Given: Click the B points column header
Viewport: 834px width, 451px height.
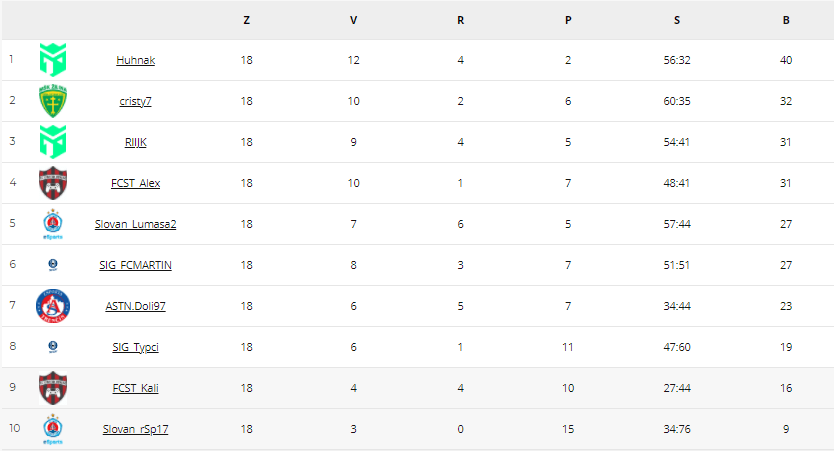Looking at the screenshot, I should click(x=786, y=20).
